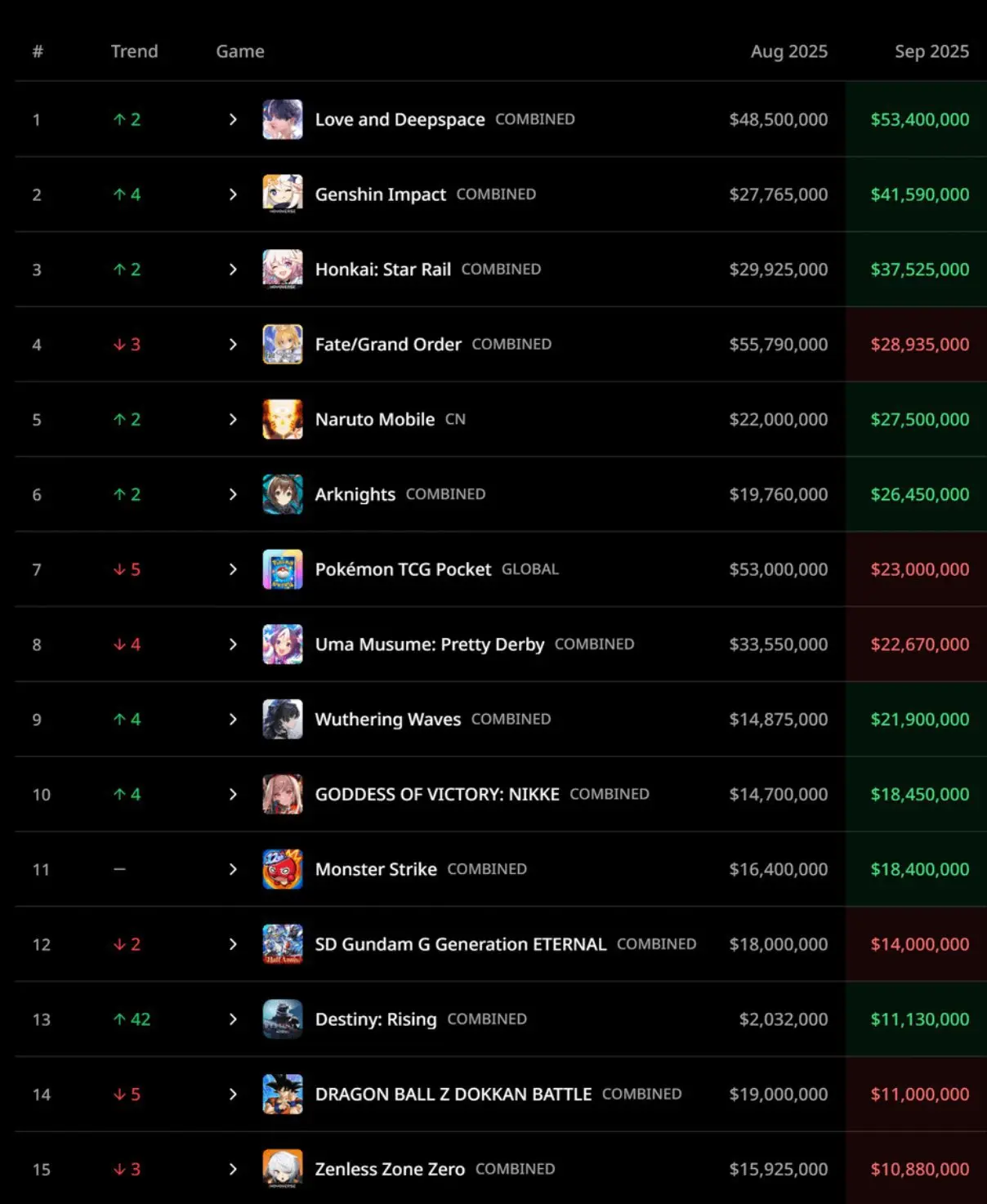The width and height of the screenshot is (987, 1204).
Task: Sort by the Sep 2025 column header
Action: pos(931,51)
